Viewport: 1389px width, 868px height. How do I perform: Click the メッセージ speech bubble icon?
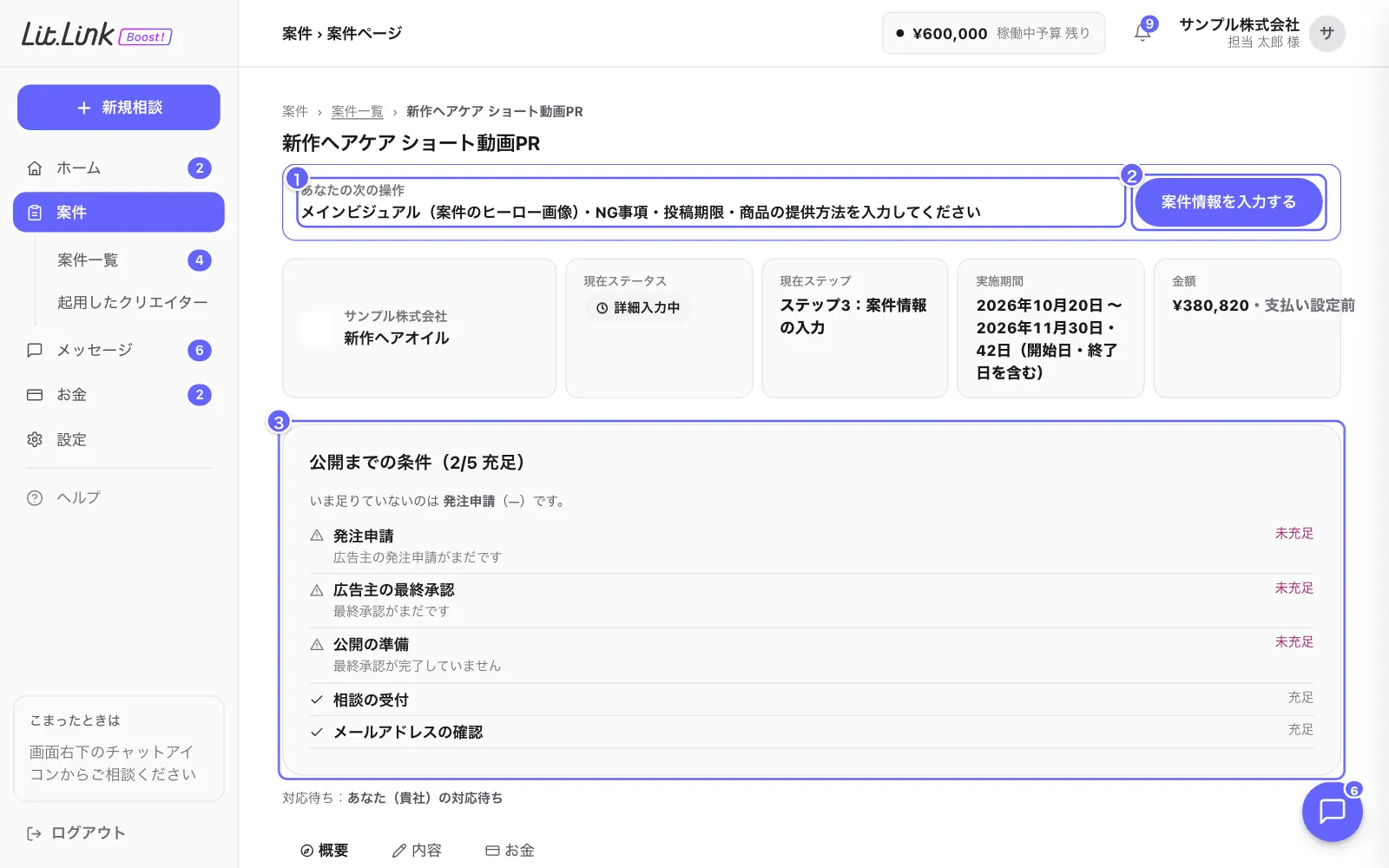point(35,350)
